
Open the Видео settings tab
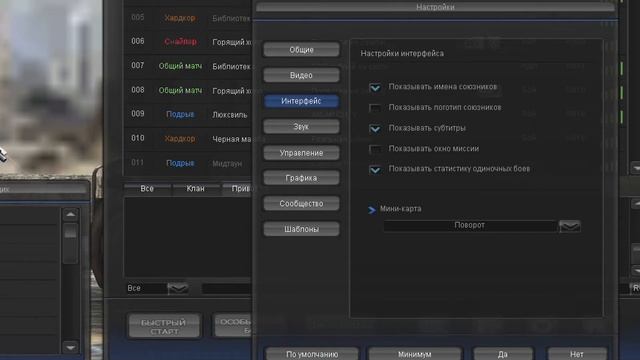pyautogui.click(x=301, y=76)
